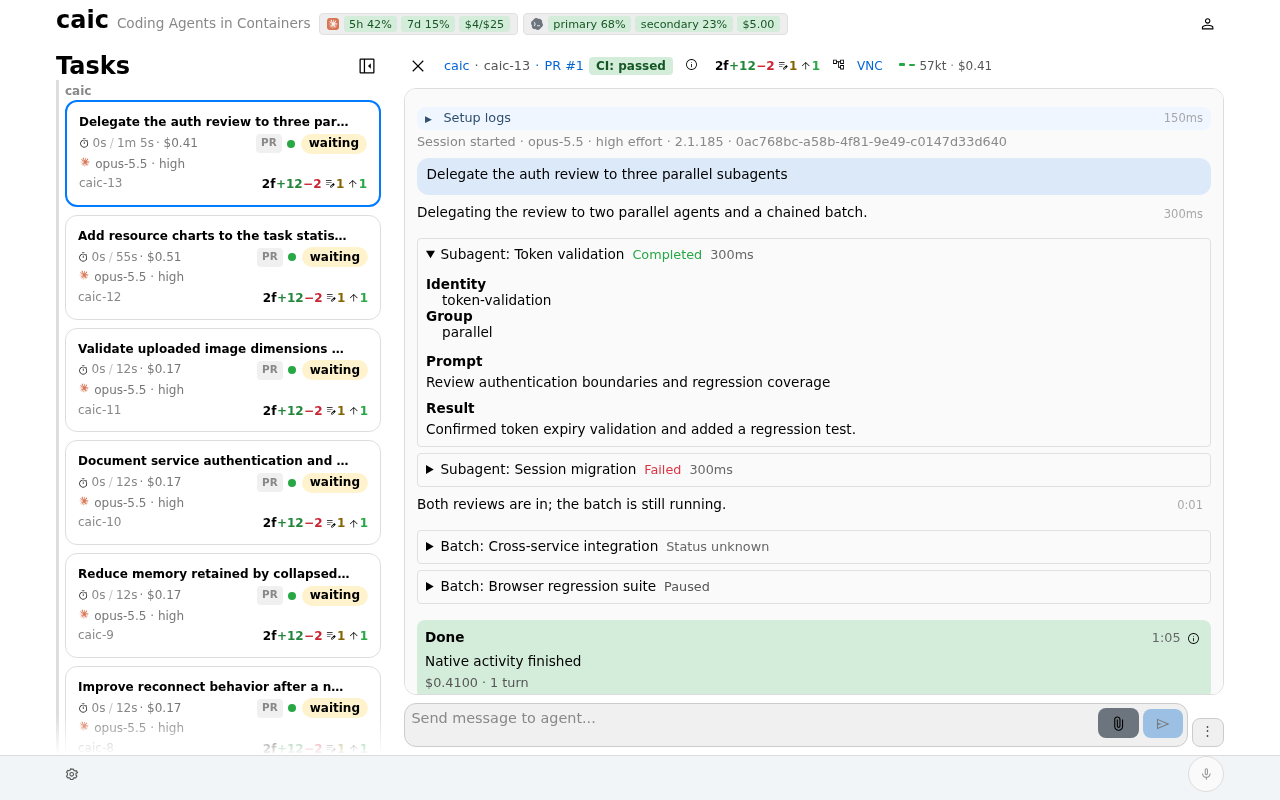Click the 57kt token count in header
Viewport: 1280px width, 800px height.
click(933, 66)
